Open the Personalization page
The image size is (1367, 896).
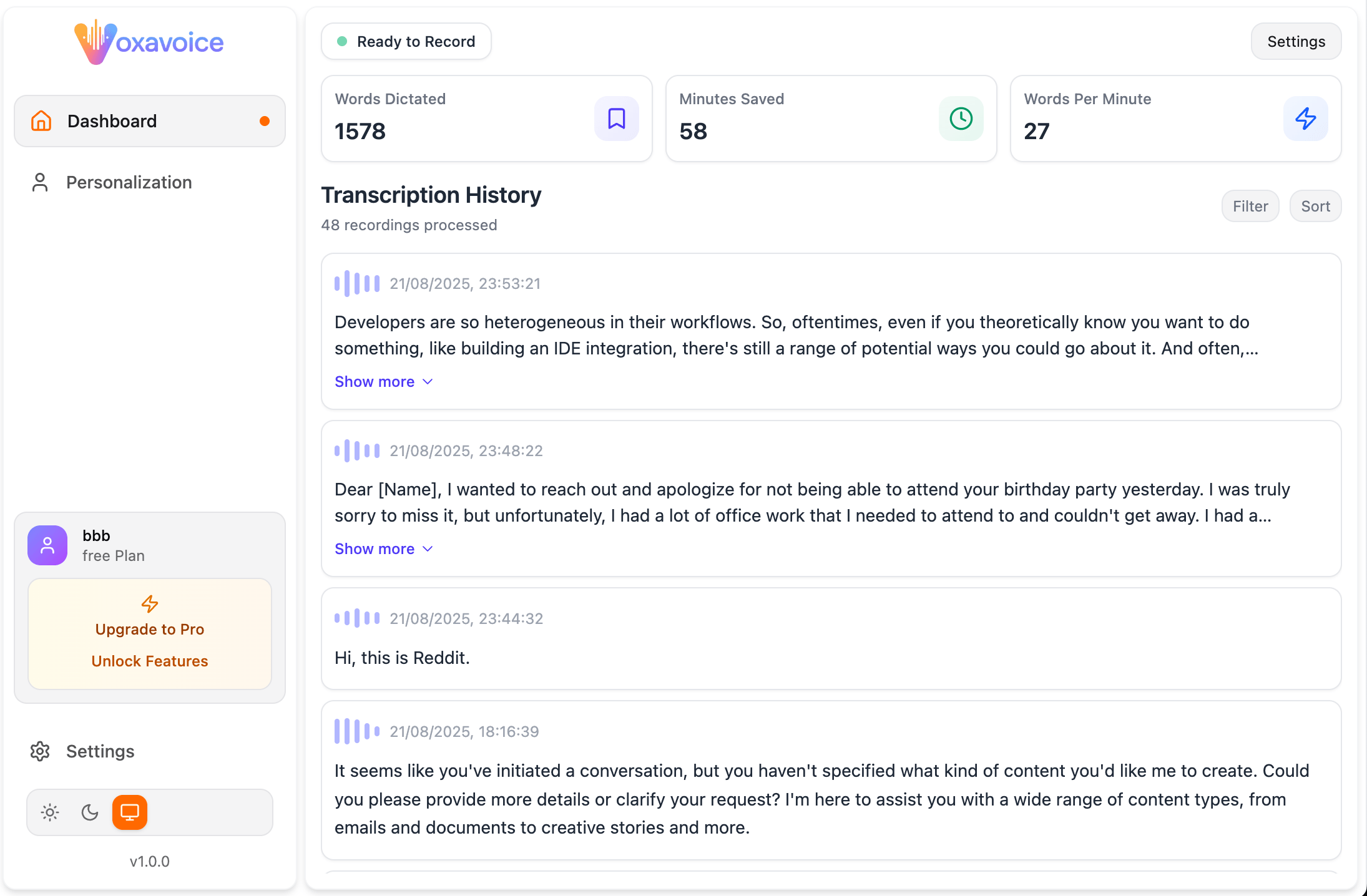point(129,182)
